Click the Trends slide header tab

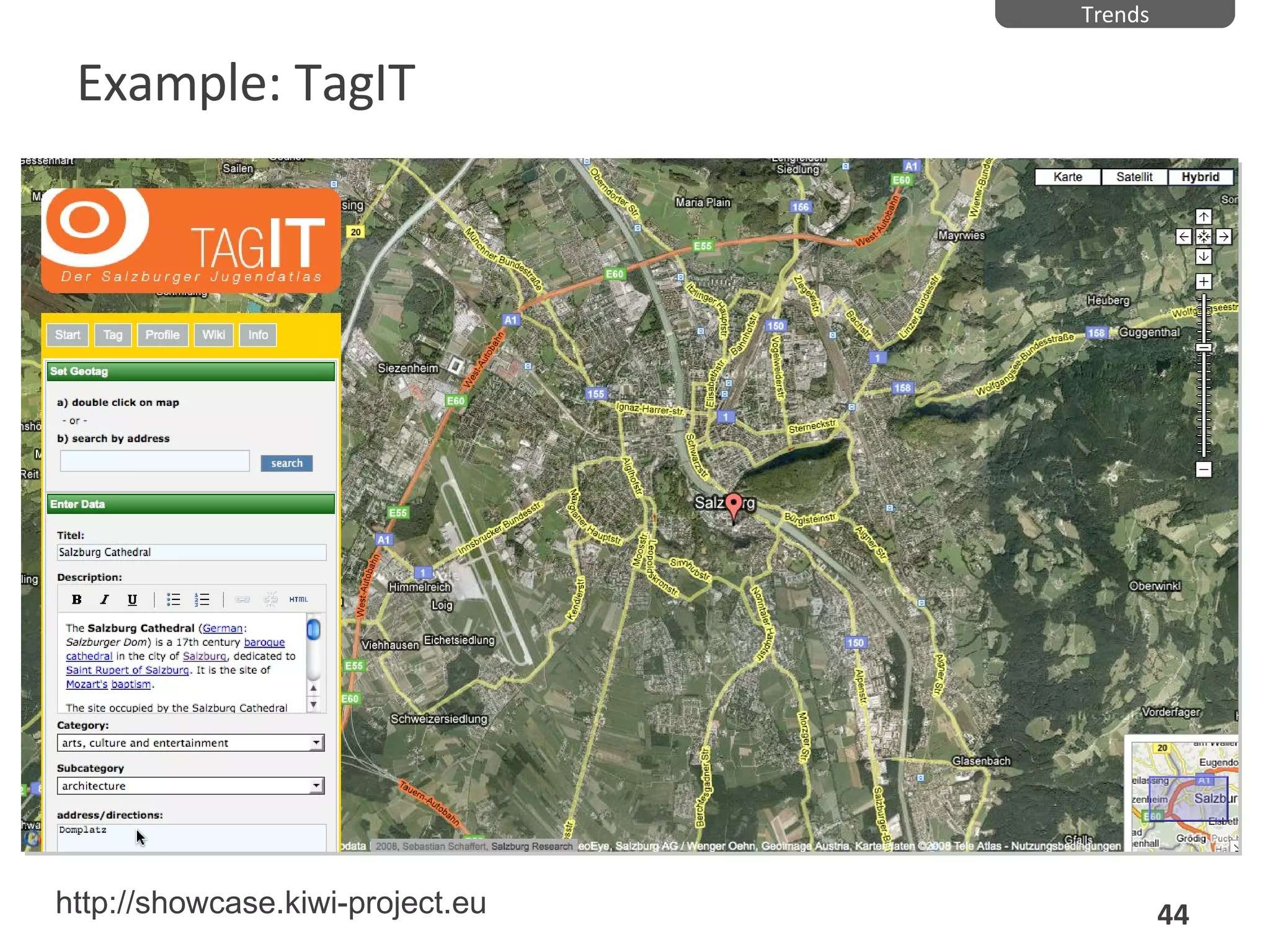pyautogui.click(x=1114, y=14)
